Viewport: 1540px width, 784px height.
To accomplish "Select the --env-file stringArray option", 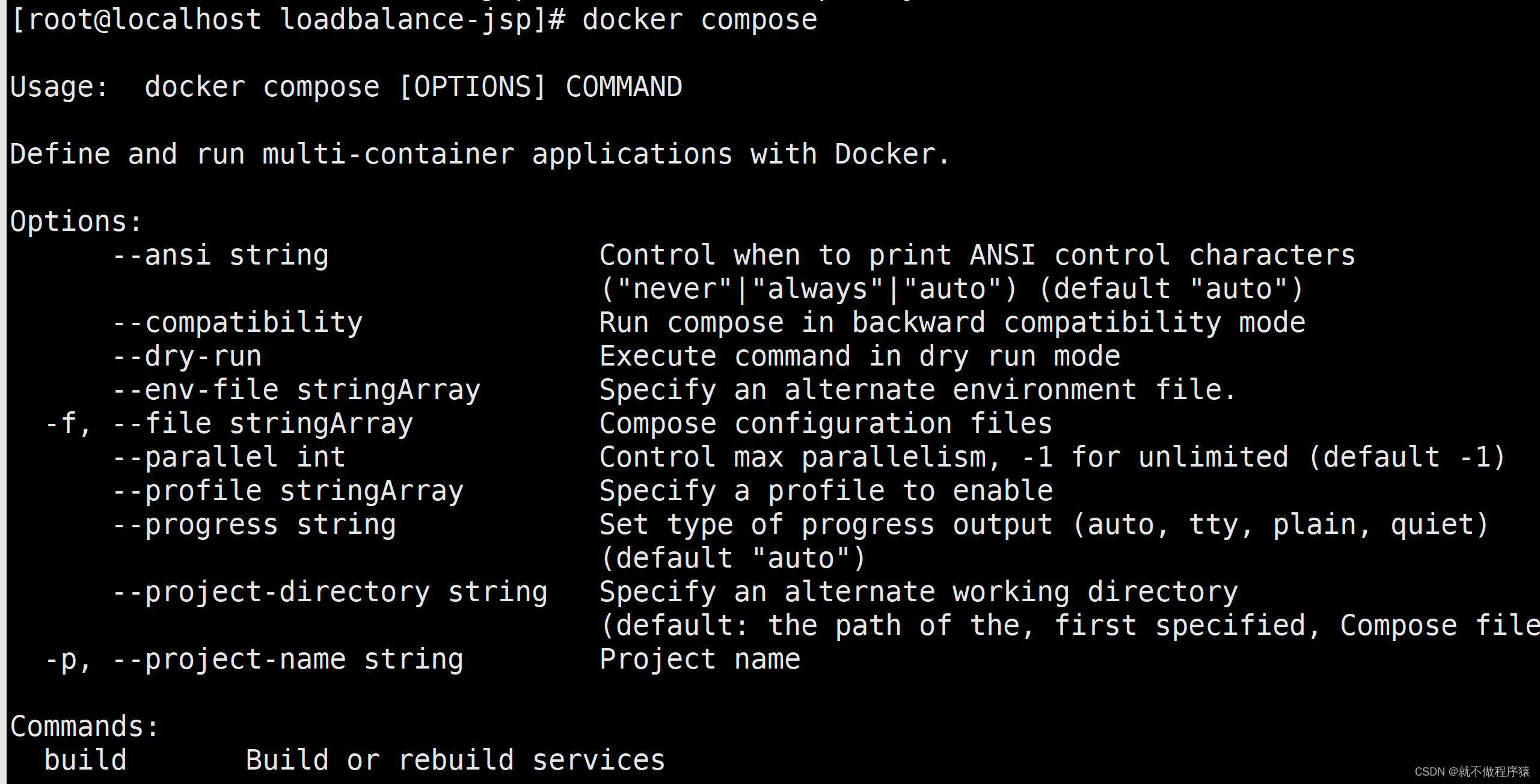I will click(296, 390).
